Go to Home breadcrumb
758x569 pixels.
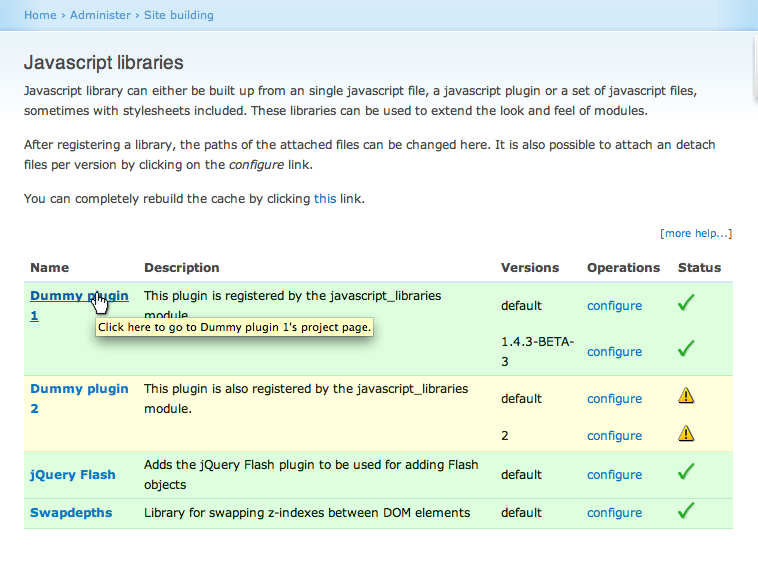click(x=40, y=15)
